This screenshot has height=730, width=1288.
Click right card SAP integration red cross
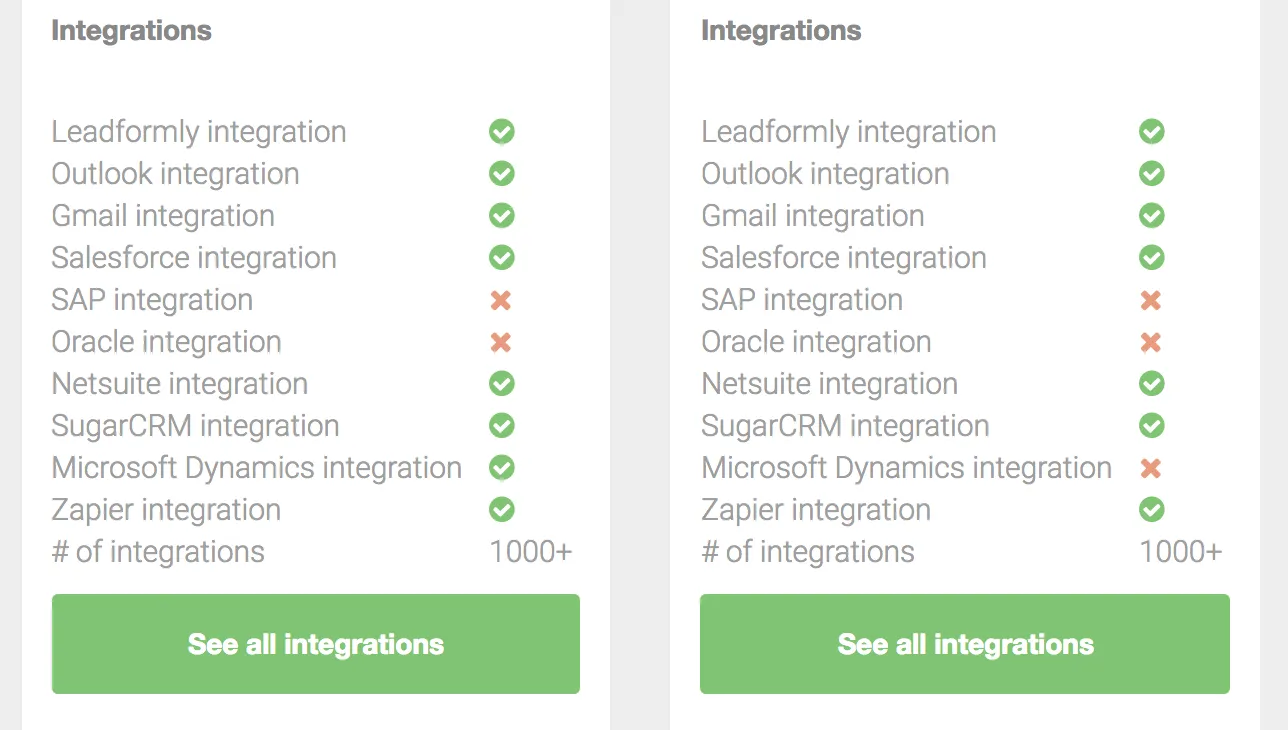coord(1151,300)
